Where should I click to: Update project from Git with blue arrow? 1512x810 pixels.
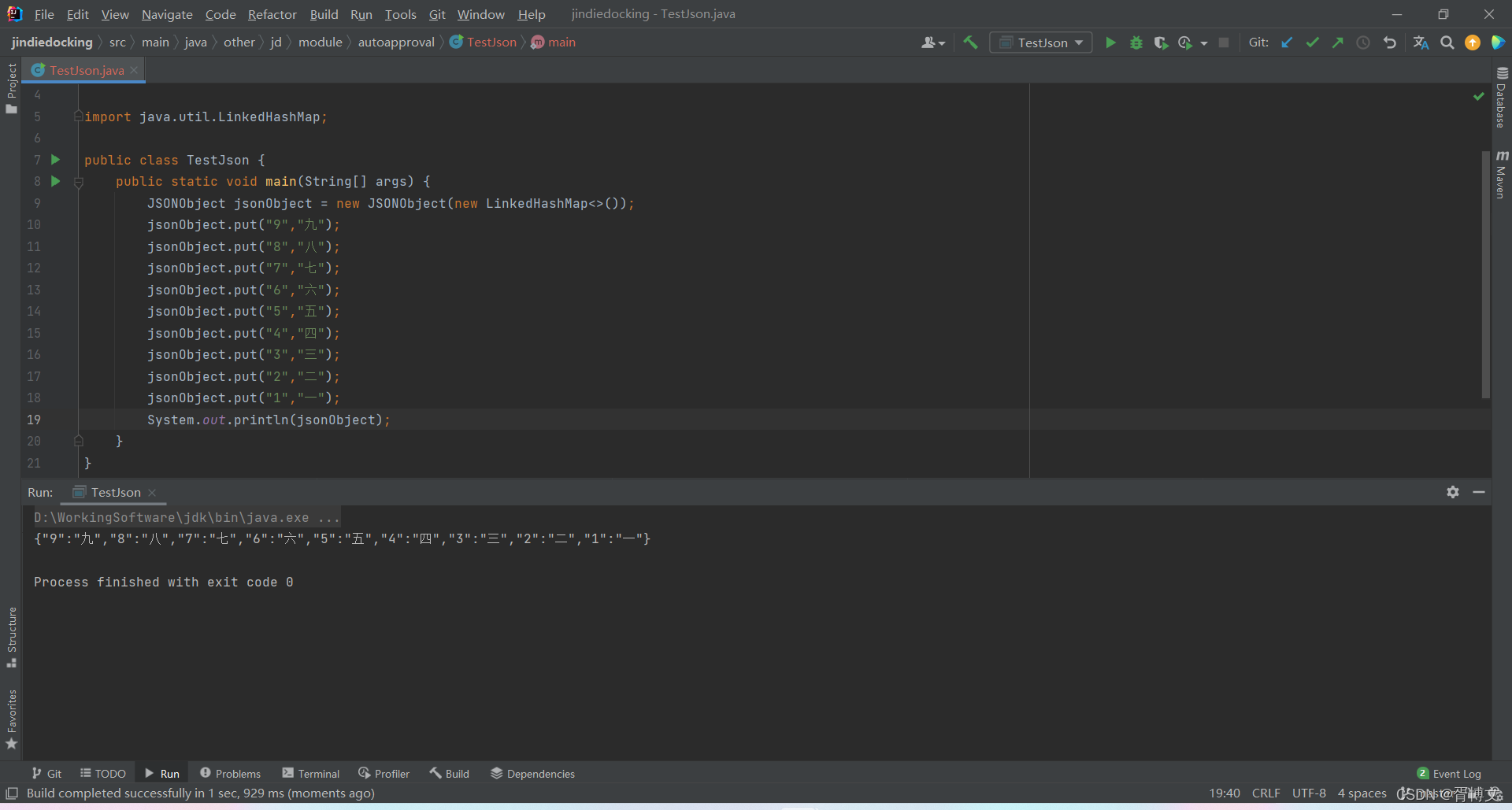[x=1287, y=43]
